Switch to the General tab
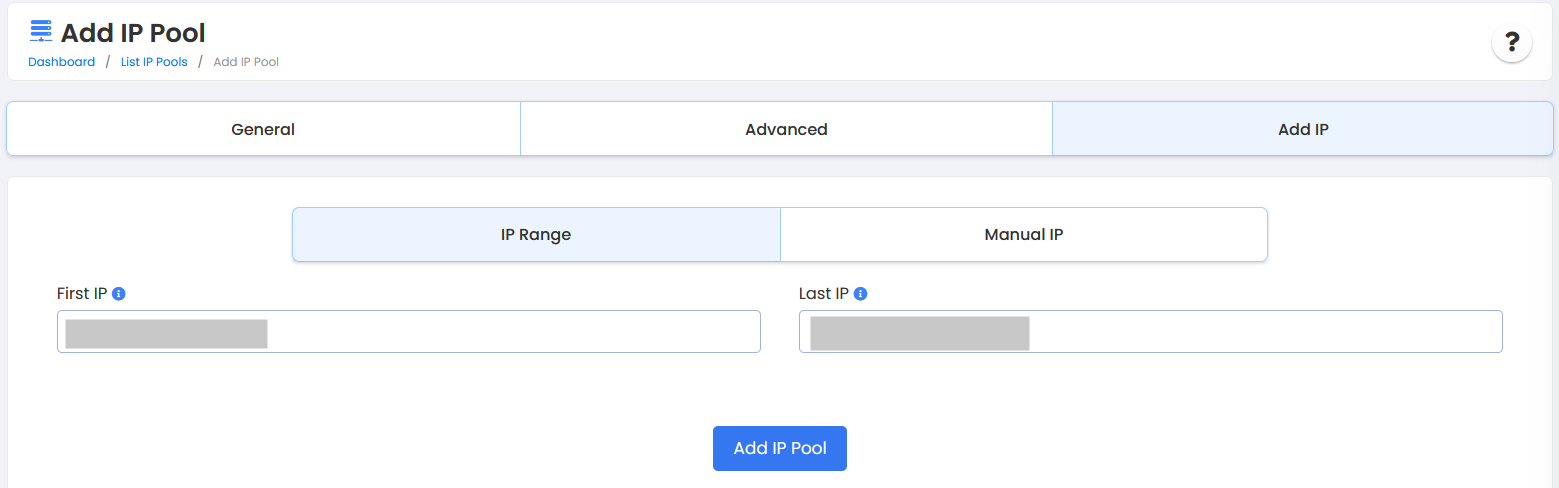1559x488 pixels. click(263, 129)
